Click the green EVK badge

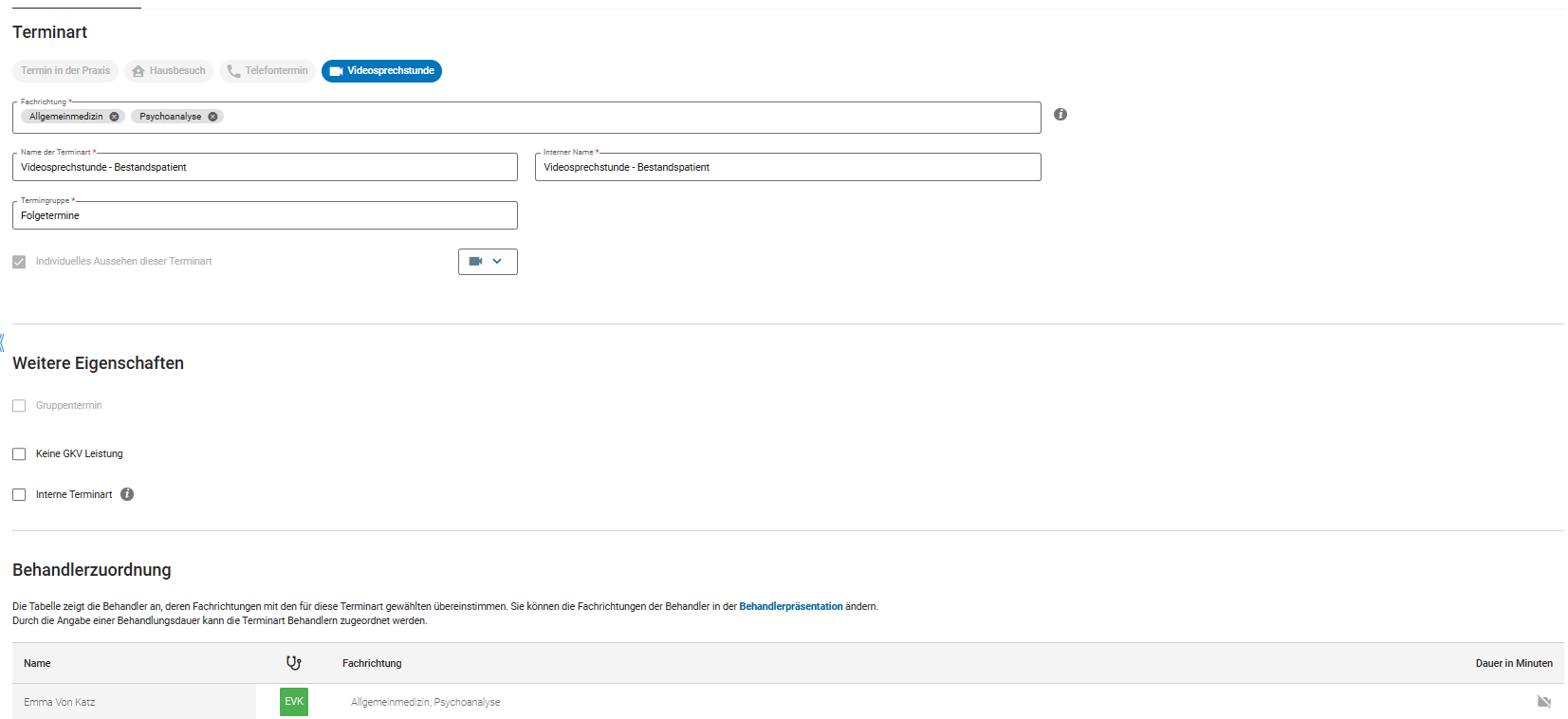[294, 702]
